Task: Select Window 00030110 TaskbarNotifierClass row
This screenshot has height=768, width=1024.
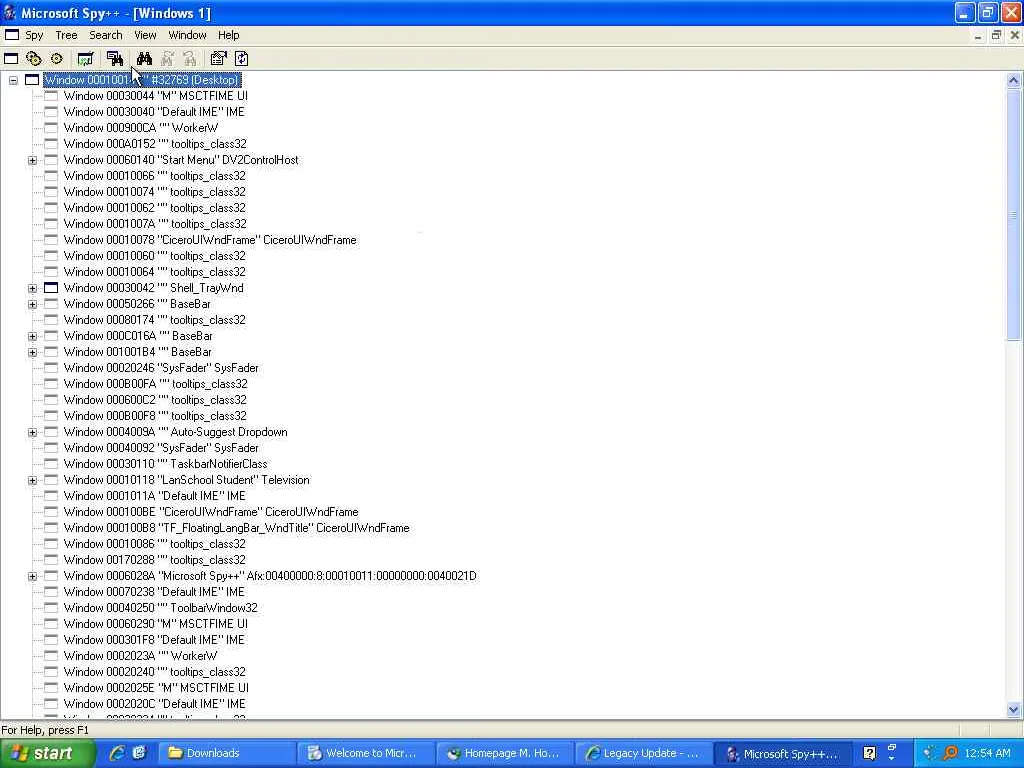Action: click(166, 464)
